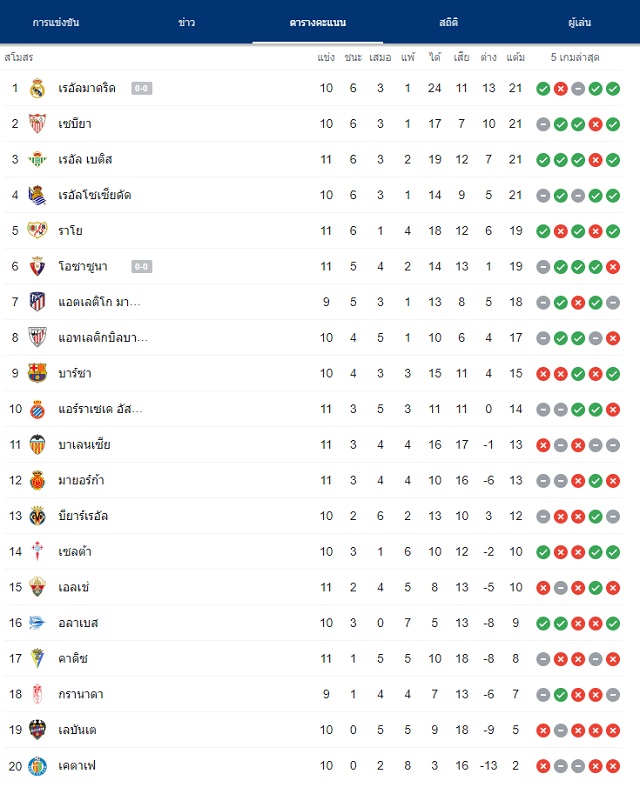The height and width of the screenshot is (794, 640).
Task: Click the 0-0 live score badge beside โอซาซูนา
Action: click(142, 266)
